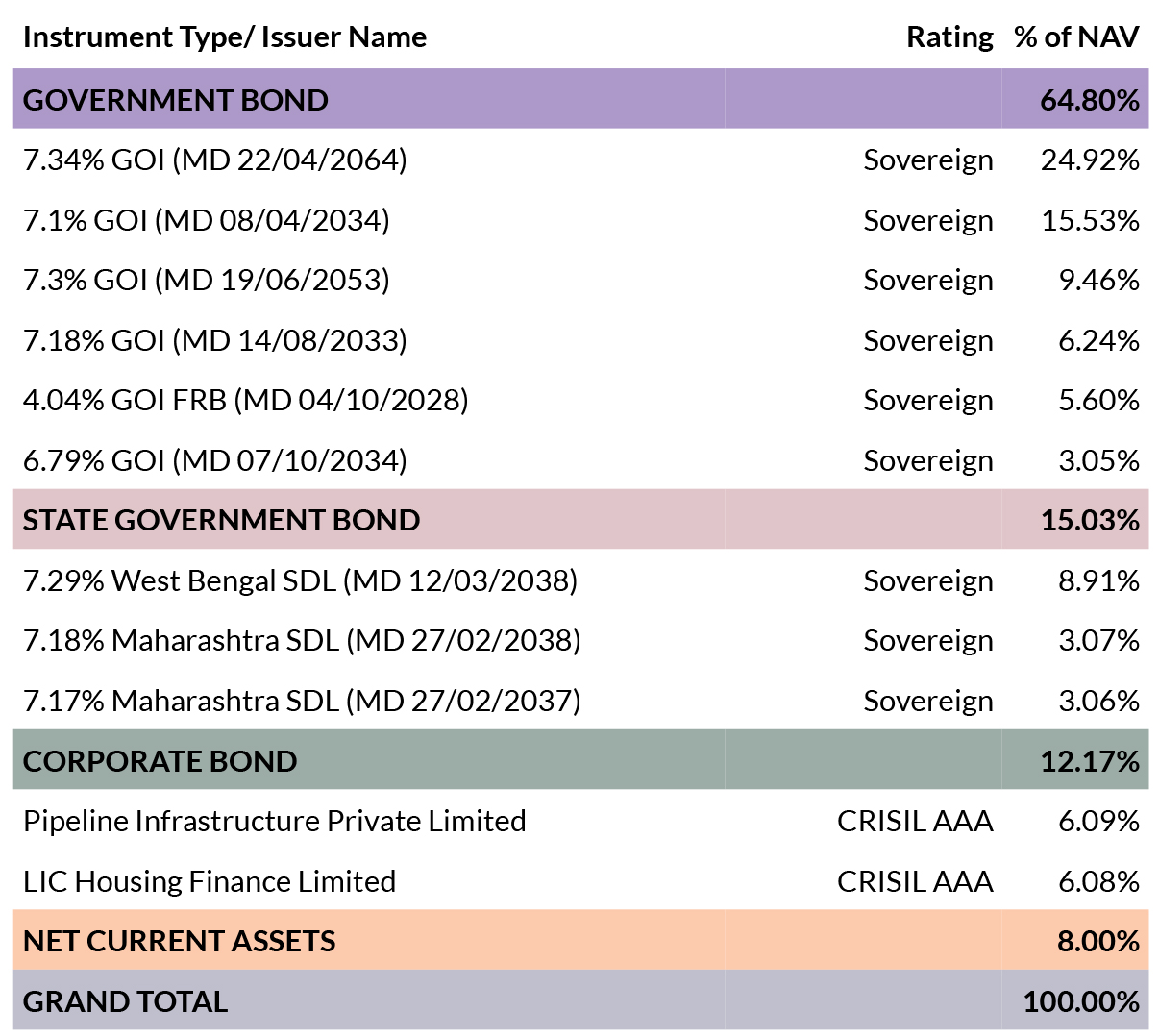The image size is (1159, 1036).
Task: Click the 3.05% NAV value
Action: click(x=1098, y=460)
